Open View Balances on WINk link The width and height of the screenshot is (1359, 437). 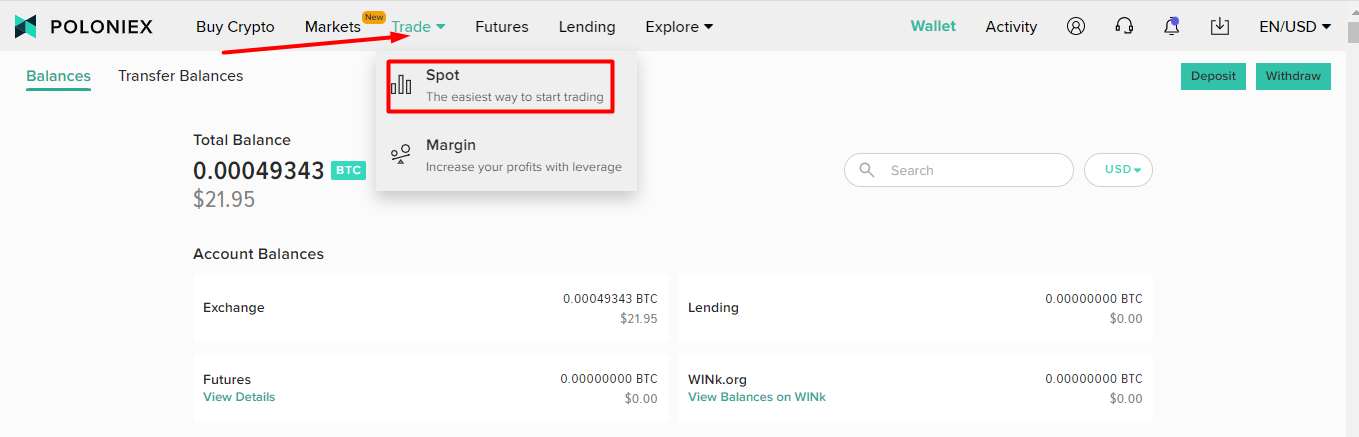(757, 397)
